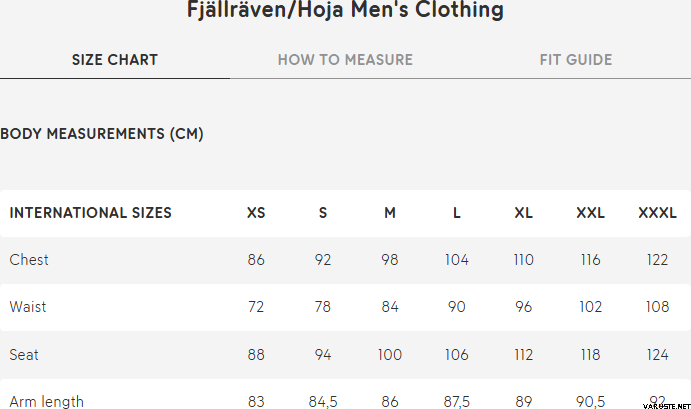Click the Fjällräven/Hoja Men's Clothing title
This screenshot has height=409, width=691.
click(345, 12)
